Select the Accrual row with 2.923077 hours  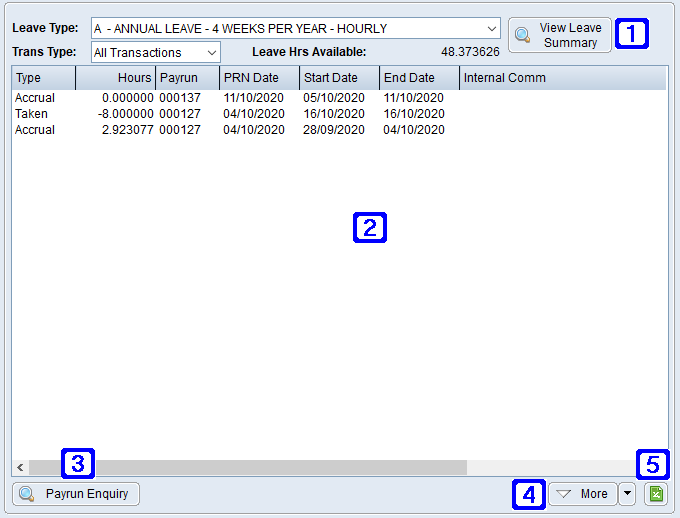point(200,130)
